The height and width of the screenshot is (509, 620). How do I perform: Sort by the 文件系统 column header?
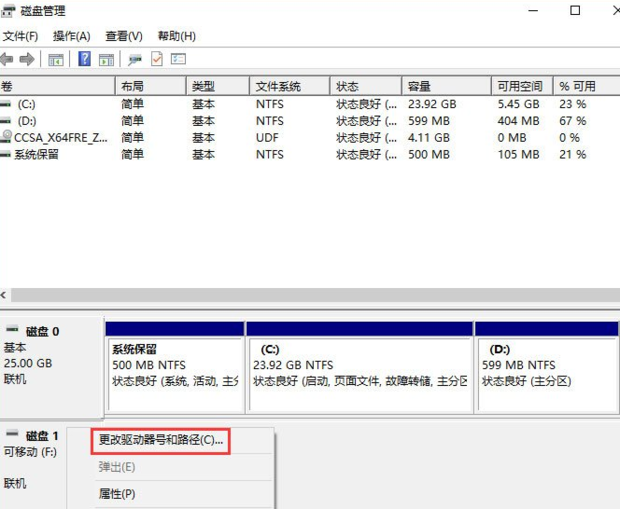290,86
